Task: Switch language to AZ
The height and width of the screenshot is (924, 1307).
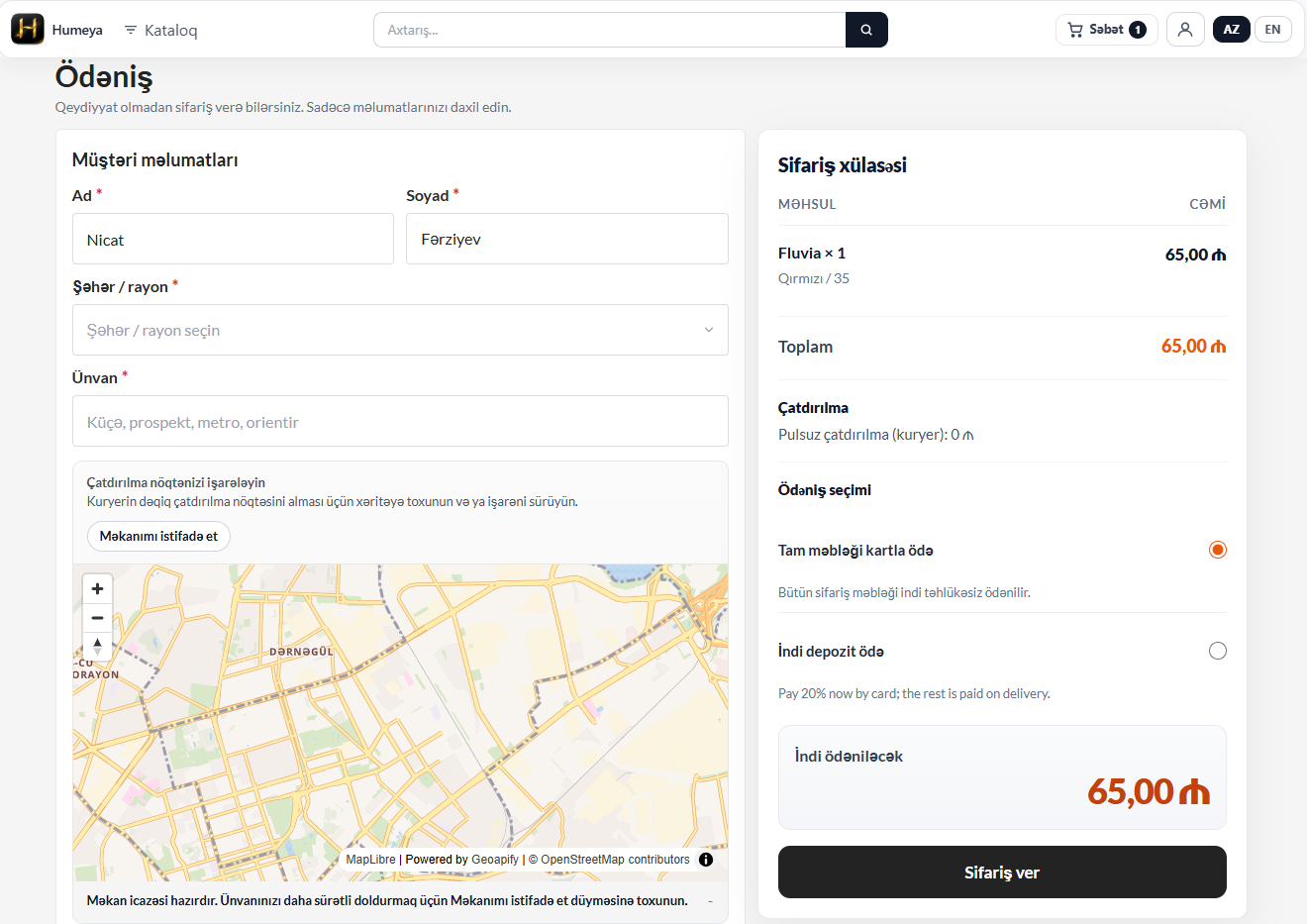Action: click(1231, 30)
